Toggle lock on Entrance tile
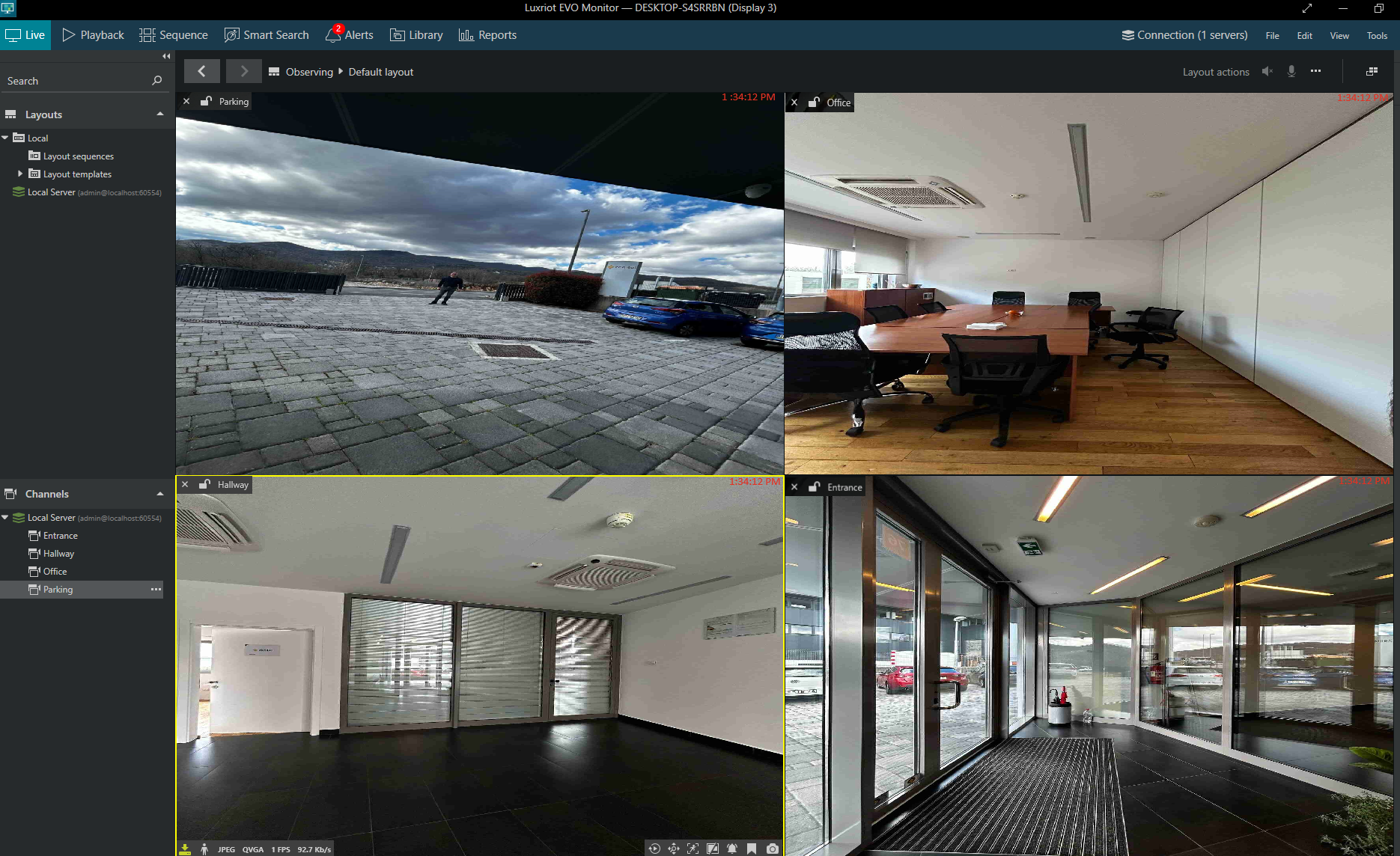This screenshot has height=856, width=1400. point(815,486)
